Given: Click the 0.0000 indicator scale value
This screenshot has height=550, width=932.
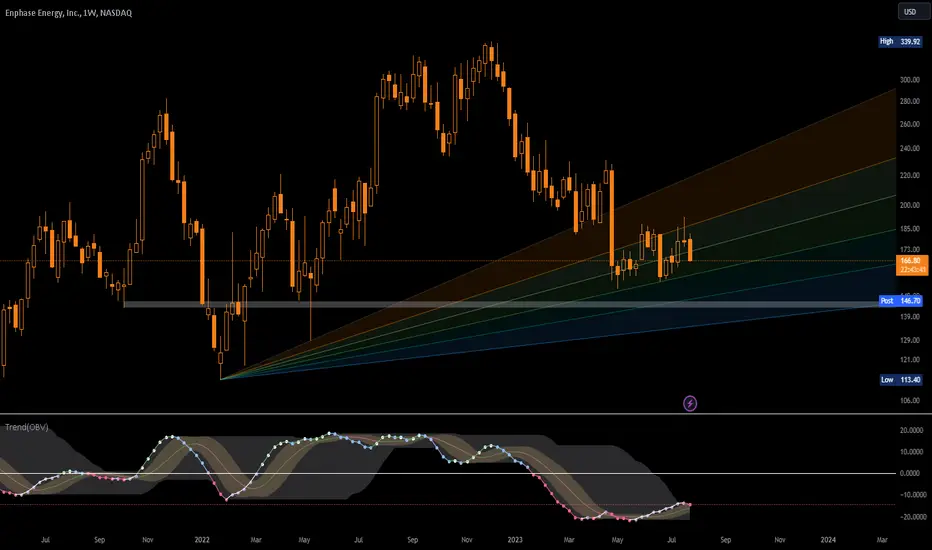Looking at the screenshot, I should coord(912,473).
